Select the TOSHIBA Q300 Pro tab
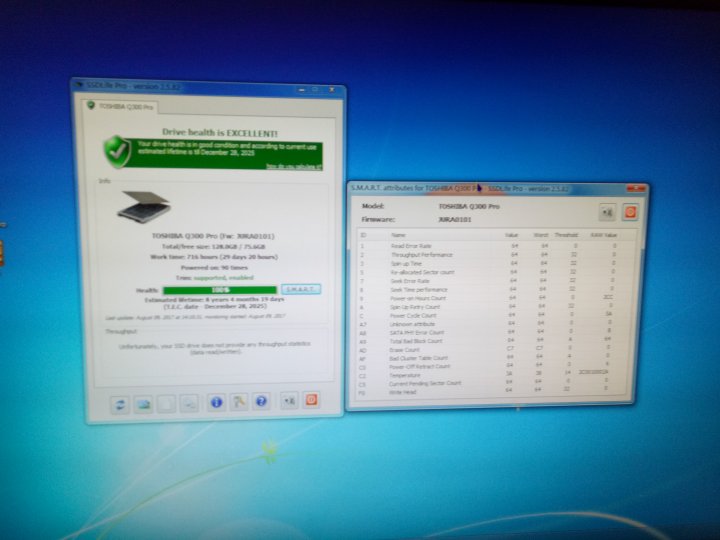720x540 pixels. click(123, 106)
